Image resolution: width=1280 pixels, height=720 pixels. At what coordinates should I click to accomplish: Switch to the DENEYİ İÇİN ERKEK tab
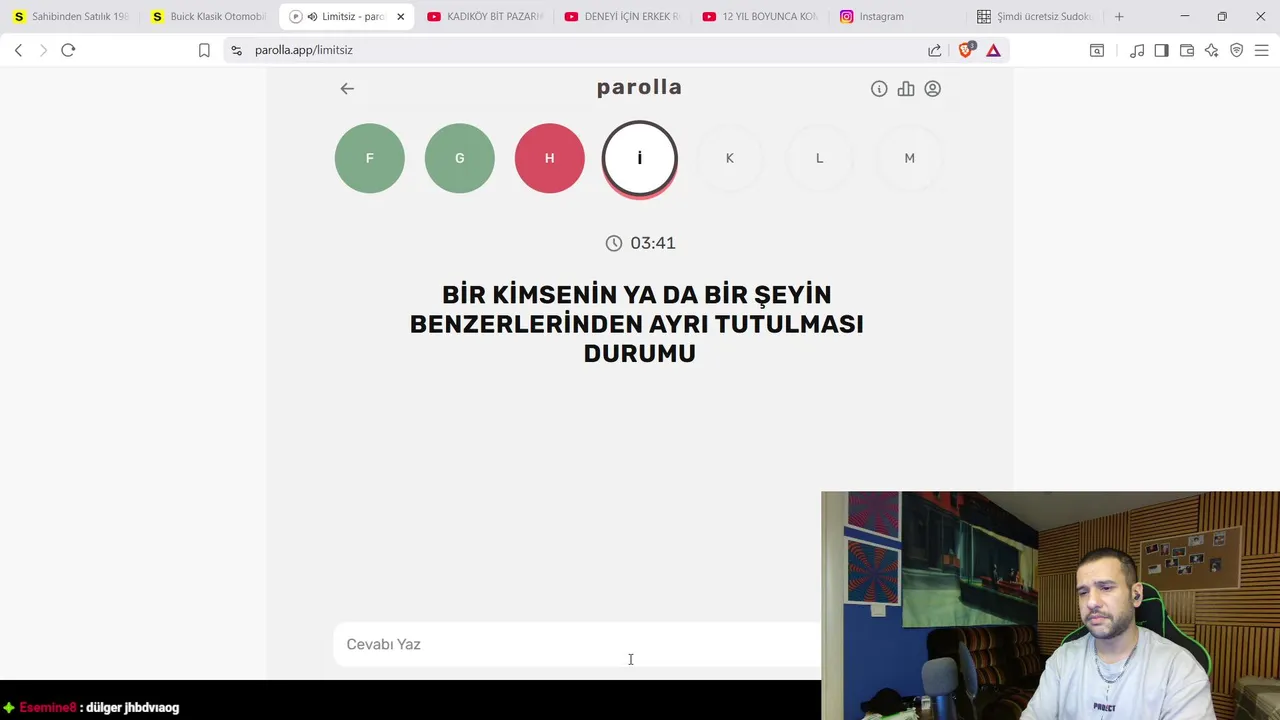[x=623, y=16]
